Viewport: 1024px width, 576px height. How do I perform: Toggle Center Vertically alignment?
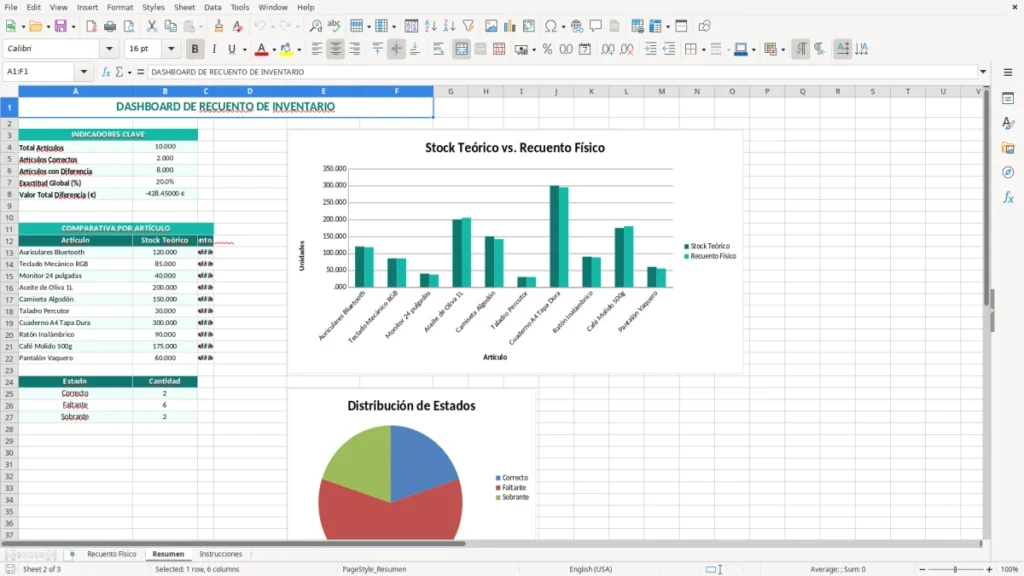396,49
